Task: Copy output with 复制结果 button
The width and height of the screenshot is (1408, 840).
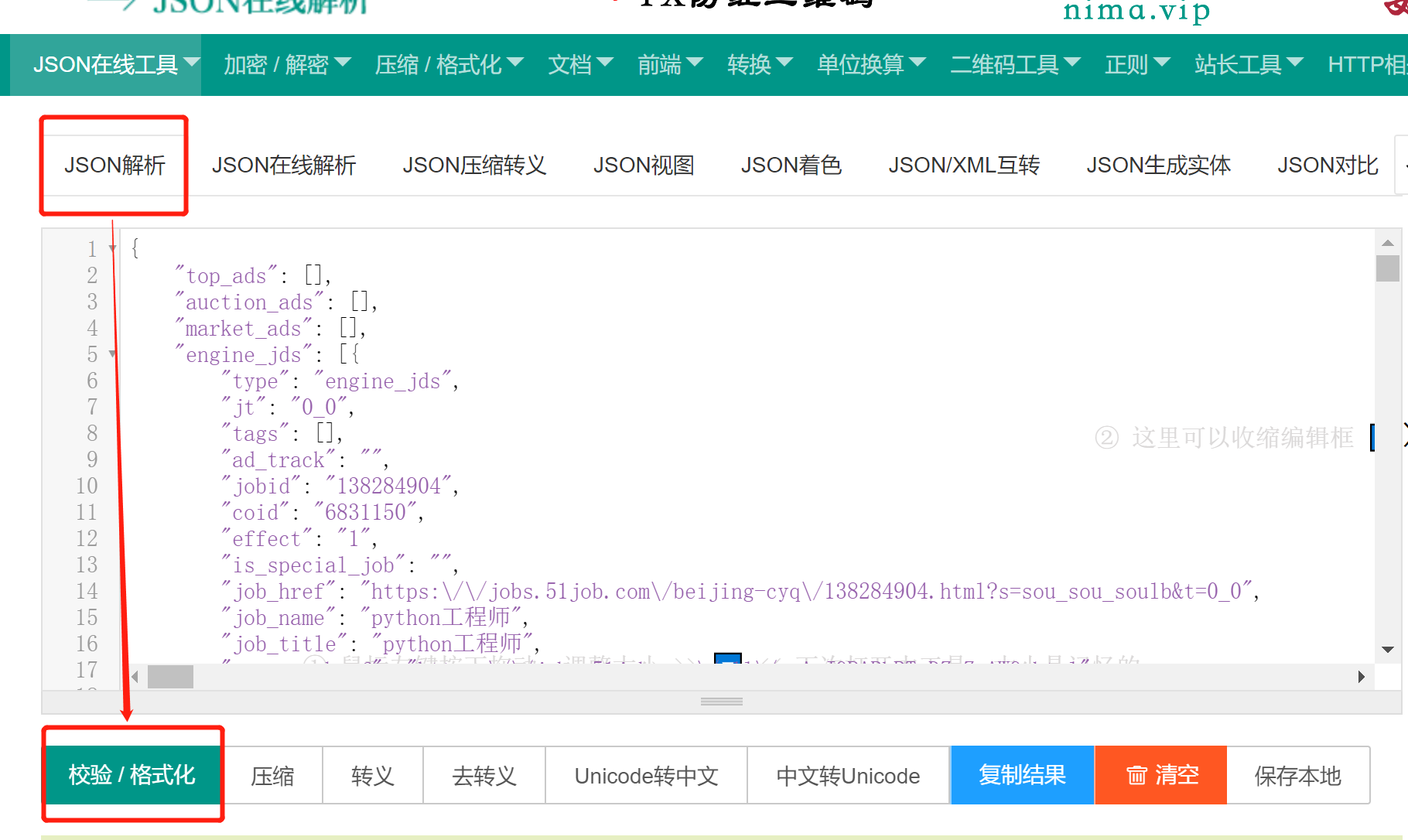Action: tap(1023, 775)
